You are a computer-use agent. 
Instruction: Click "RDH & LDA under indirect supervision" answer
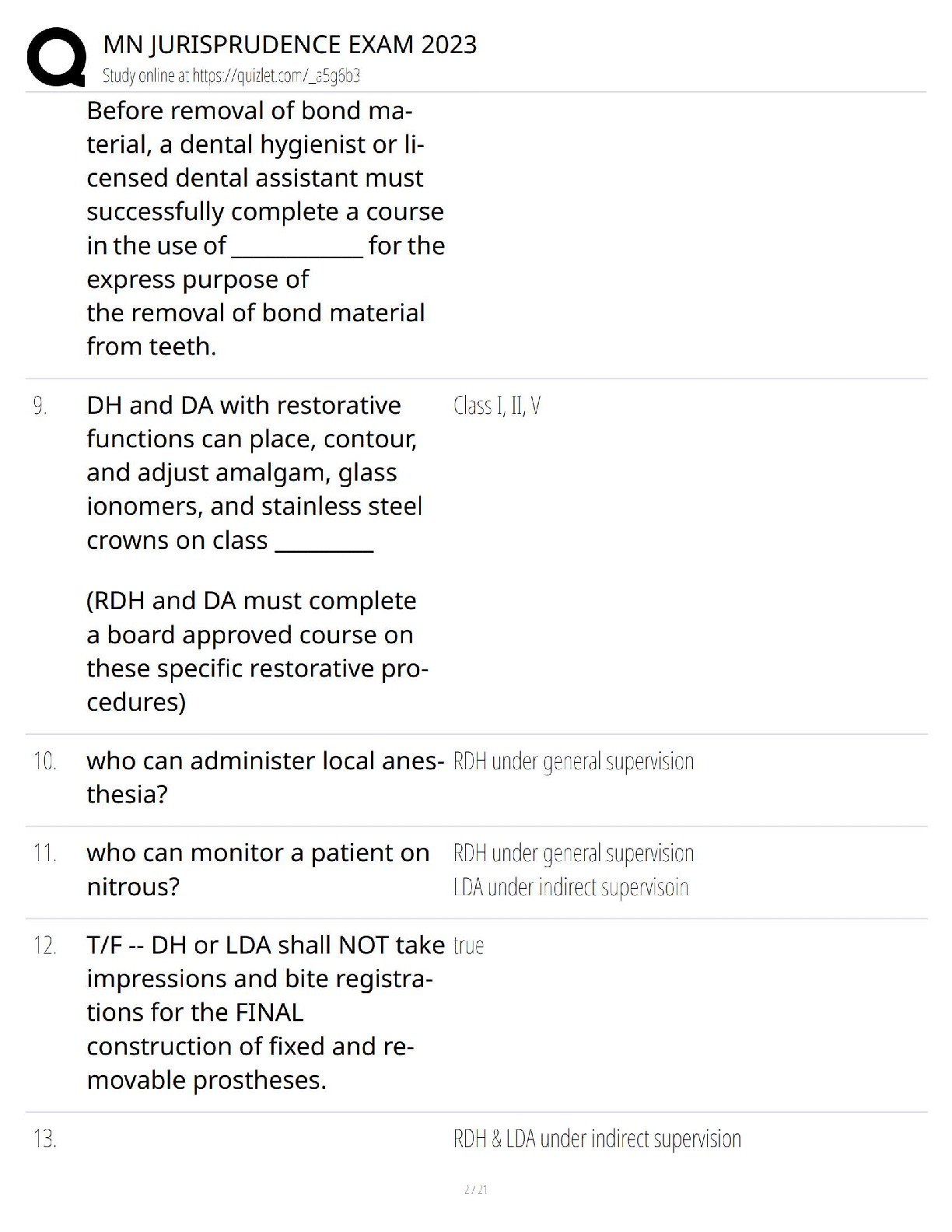[597, 1139]
